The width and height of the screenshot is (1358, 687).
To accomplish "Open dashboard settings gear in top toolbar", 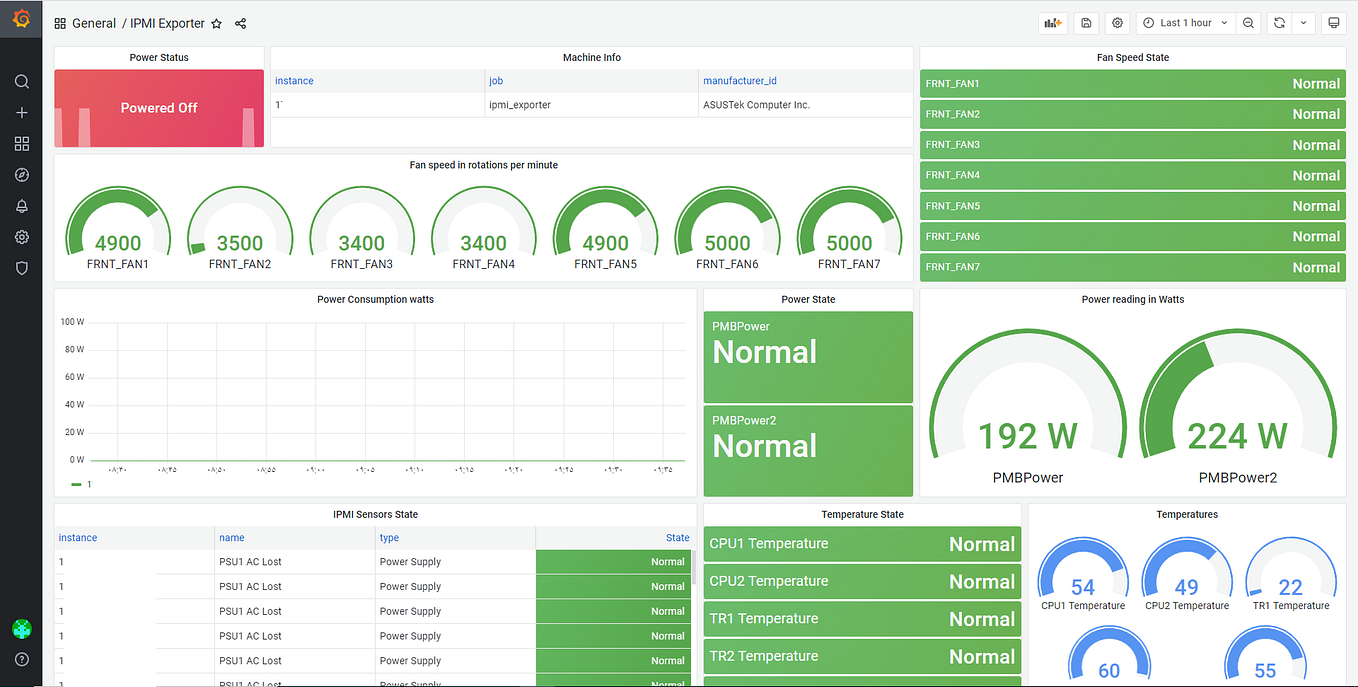I will [1117, 22].
